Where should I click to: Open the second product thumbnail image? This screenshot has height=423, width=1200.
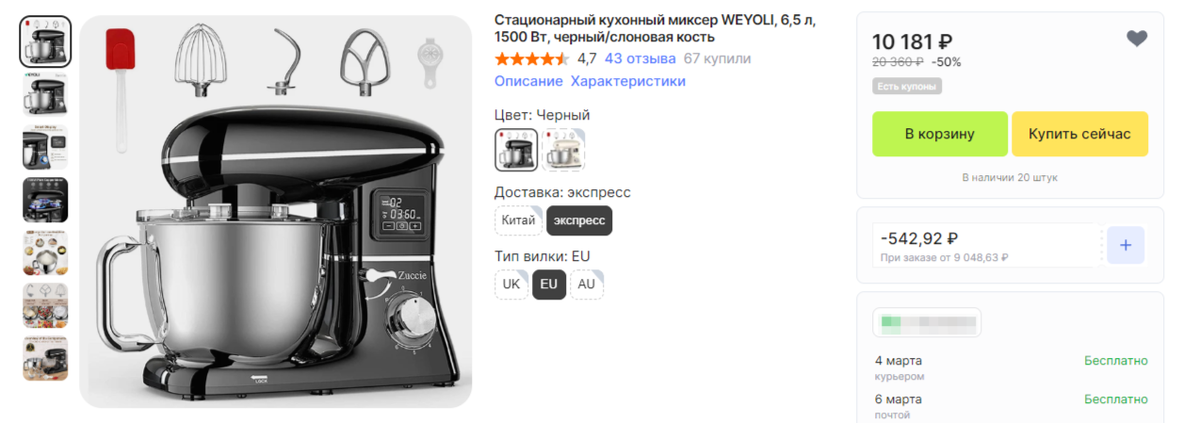pyautogui.click(x=46, y=96)
